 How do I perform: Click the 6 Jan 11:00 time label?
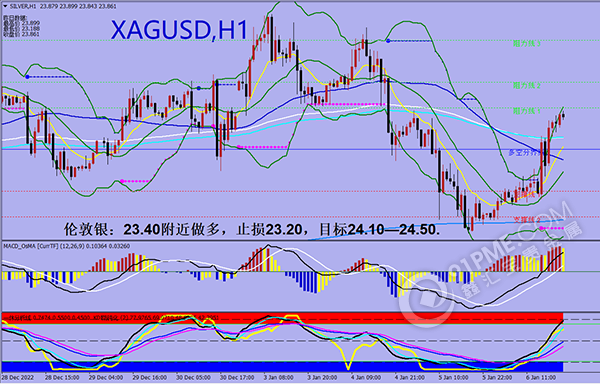tap(541, 377)
